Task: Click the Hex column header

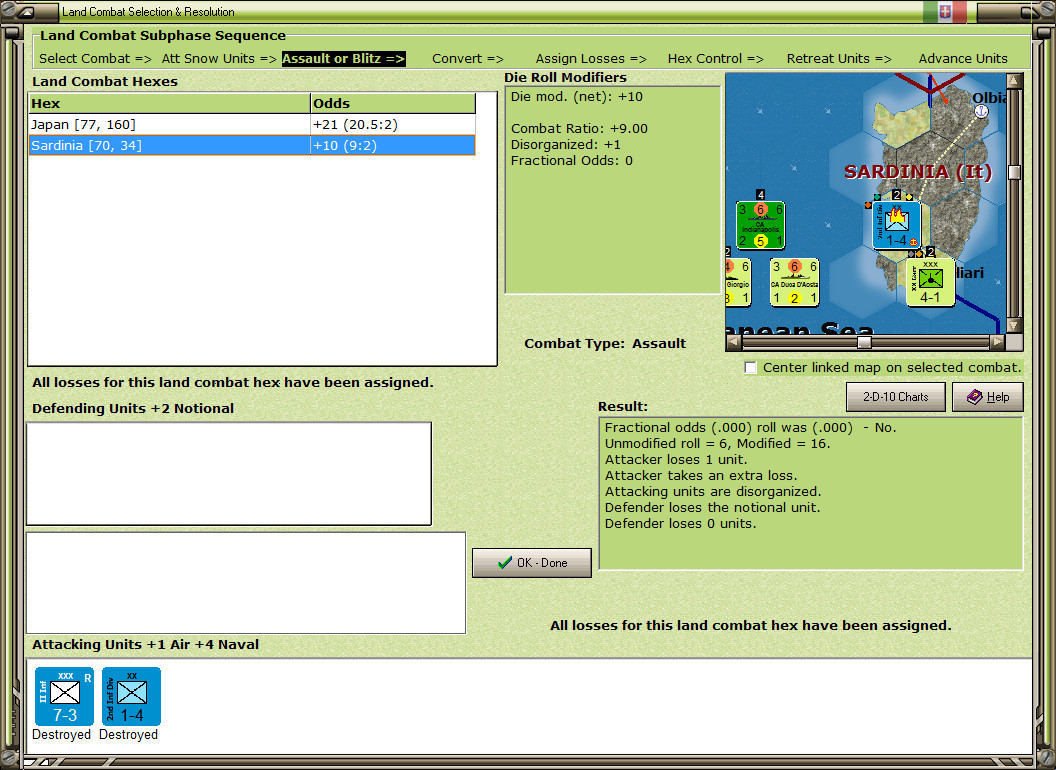Action: pyautogui.click(x=169, y=104)
